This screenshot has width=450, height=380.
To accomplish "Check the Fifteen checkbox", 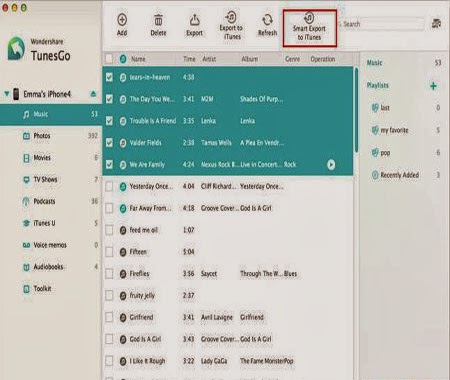I will point(109,252).
